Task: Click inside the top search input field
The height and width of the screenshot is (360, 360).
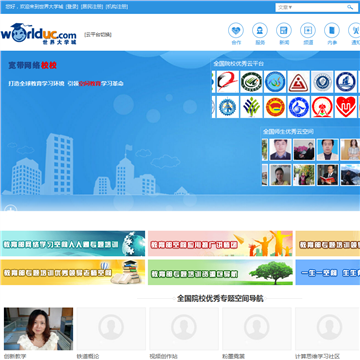Action: click(x=320, y=7)
